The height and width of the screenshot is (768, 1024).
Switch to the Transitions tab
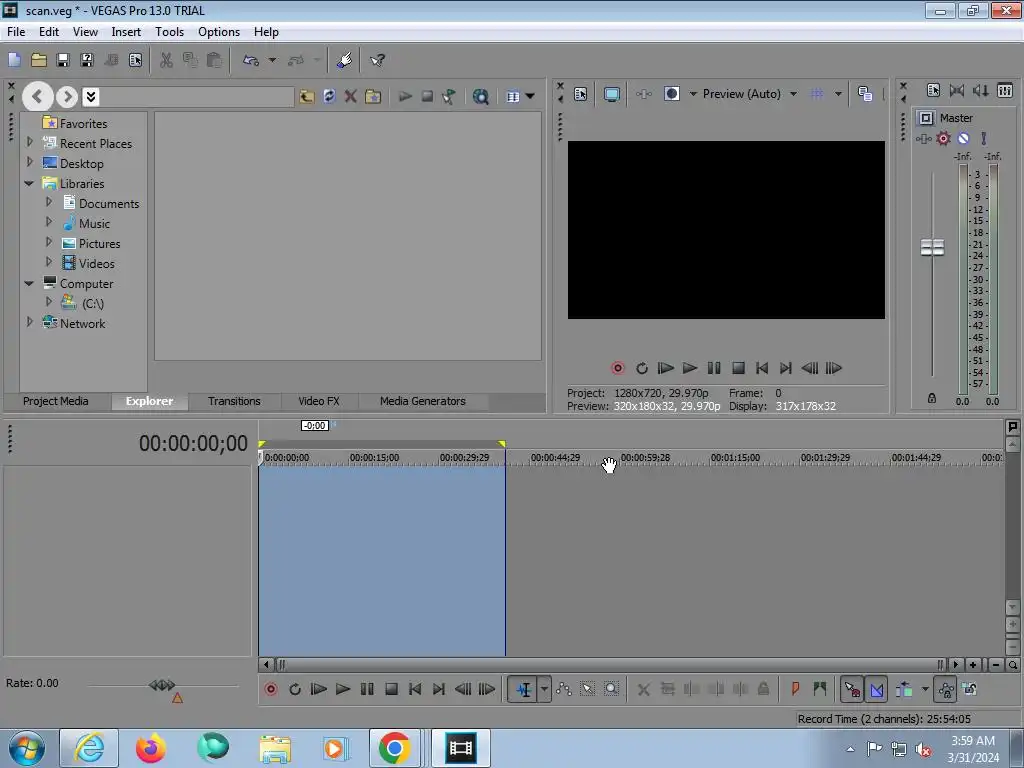[234, 401]
